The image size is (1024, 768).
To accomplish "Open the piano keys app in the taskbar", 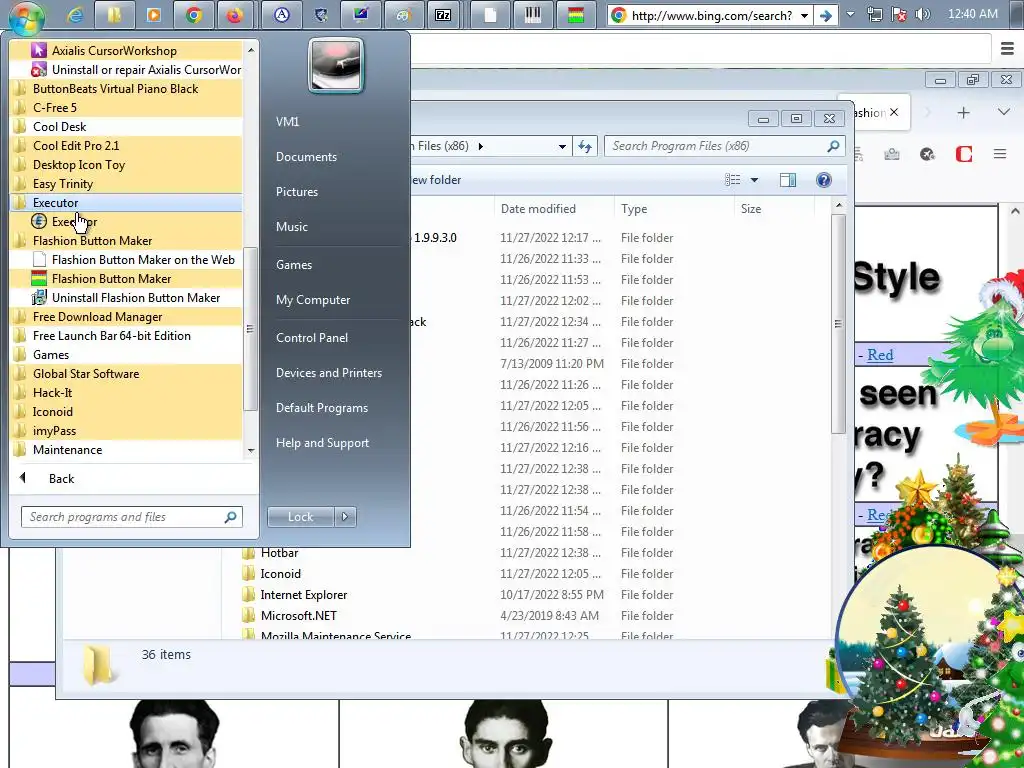I will point(533,14).
